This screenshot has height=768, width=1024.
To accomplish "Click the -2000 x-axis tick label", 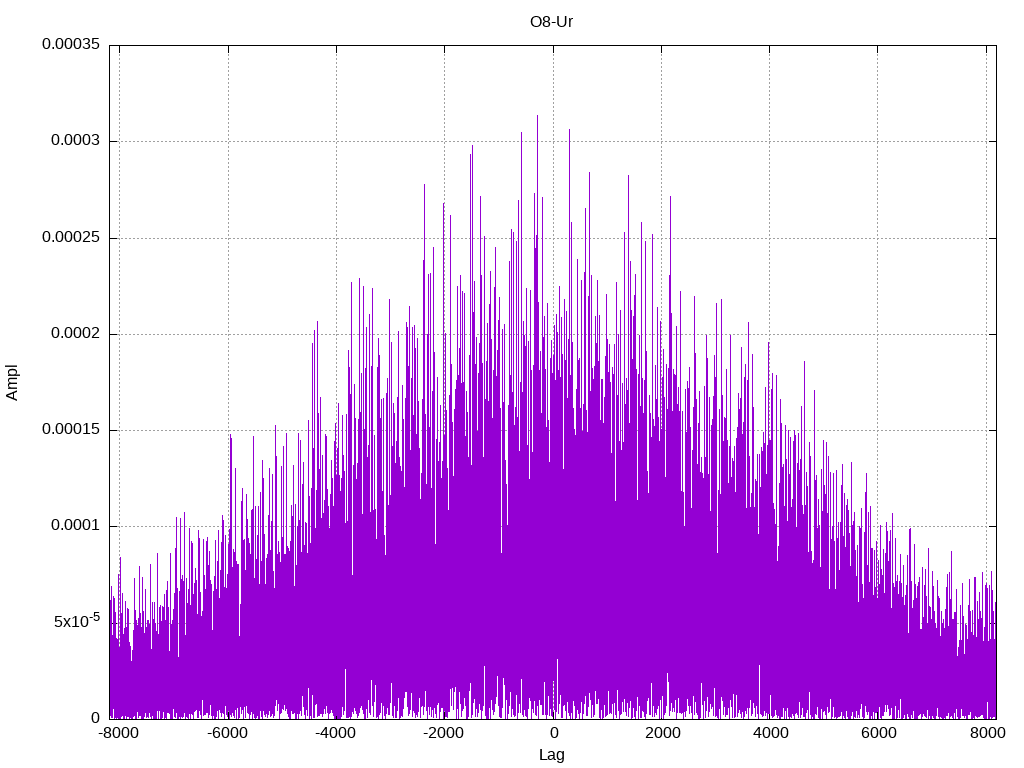I will (x=443, y=733).
